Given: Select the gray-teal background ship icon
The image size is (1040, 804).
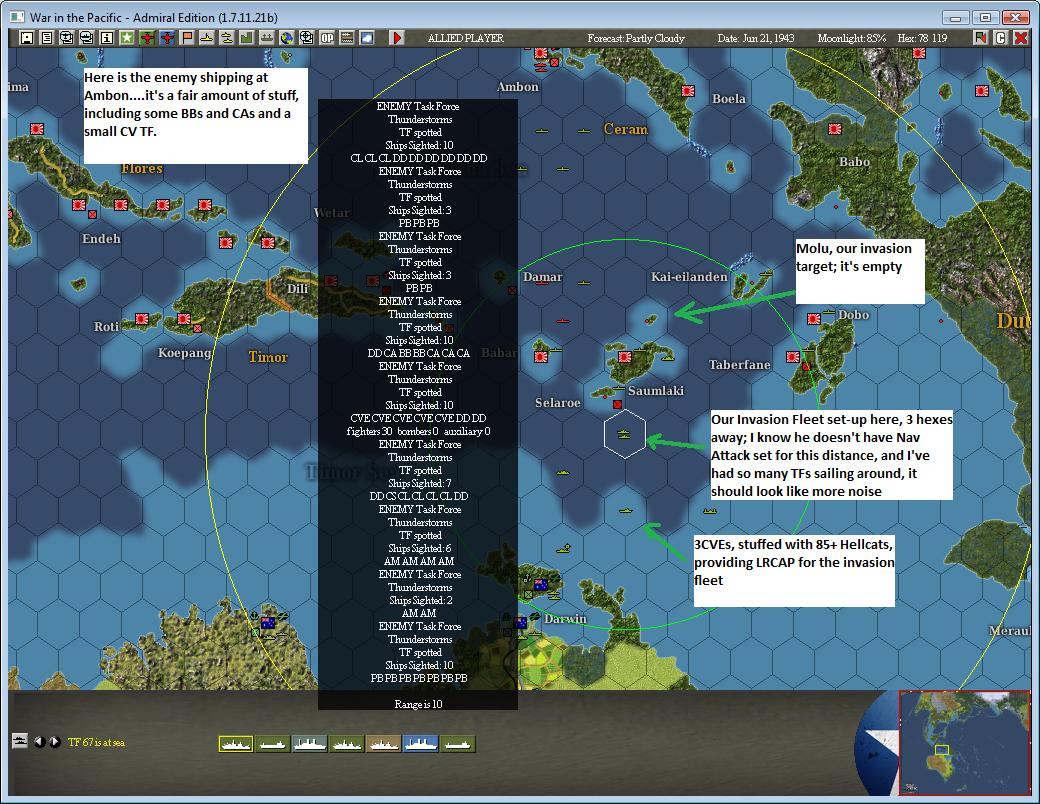Looking at the screenshot, I should [x=310, y=744].
